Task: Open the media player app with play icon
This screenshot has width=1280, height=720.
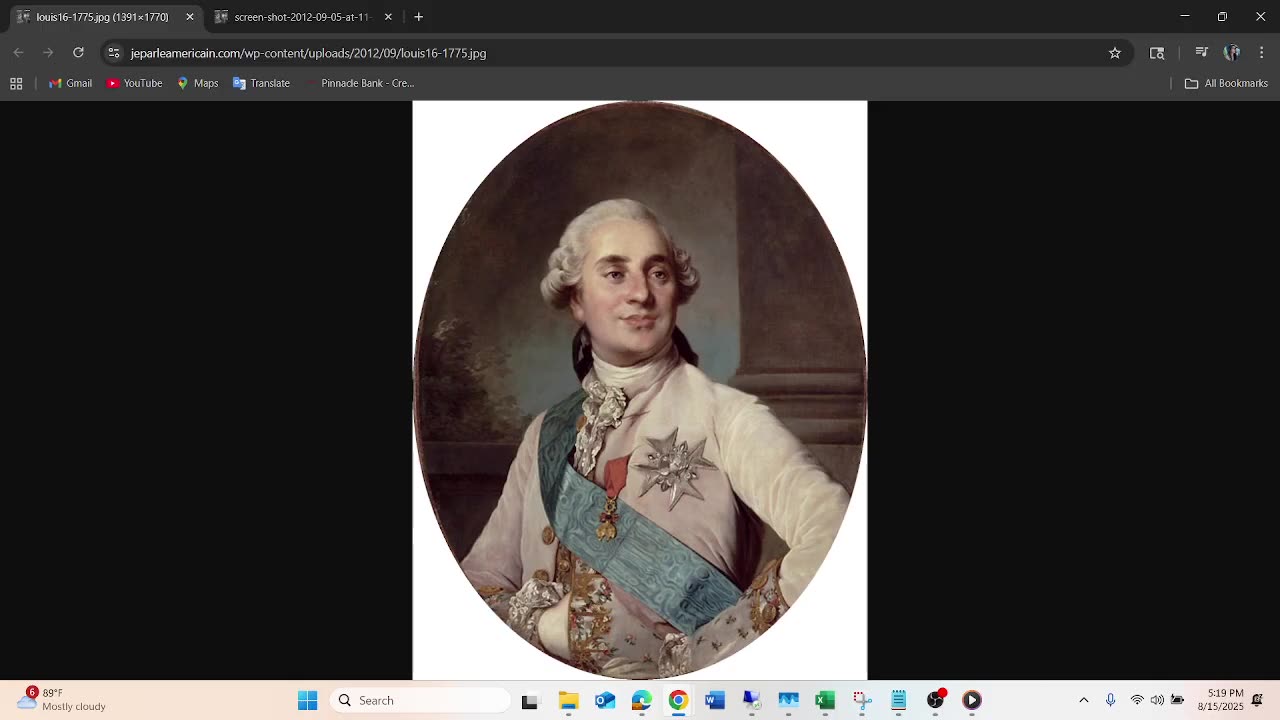Action: pos(972,700)
